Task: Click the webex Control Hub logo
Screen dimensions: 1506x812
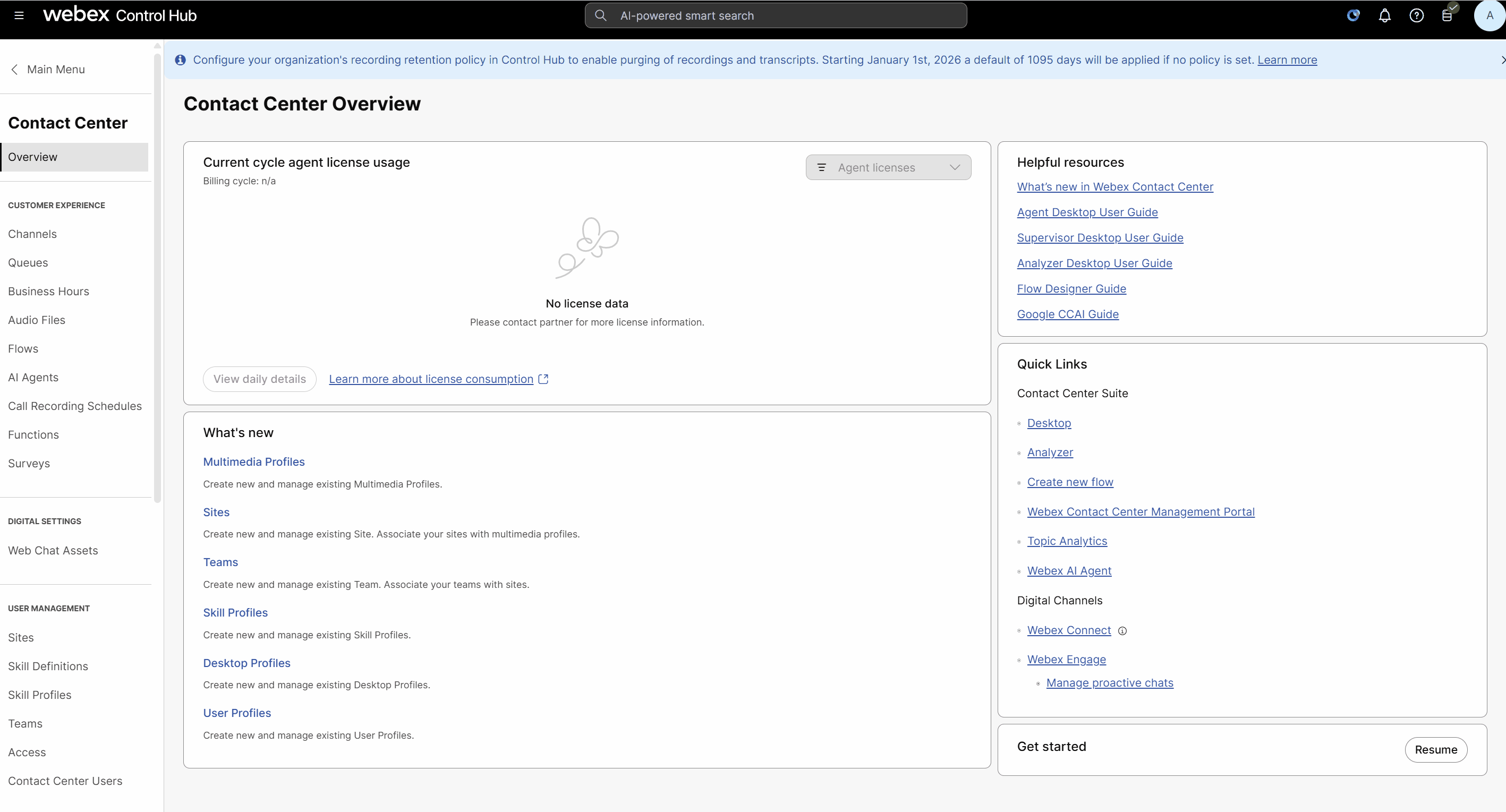Action: 120,15
